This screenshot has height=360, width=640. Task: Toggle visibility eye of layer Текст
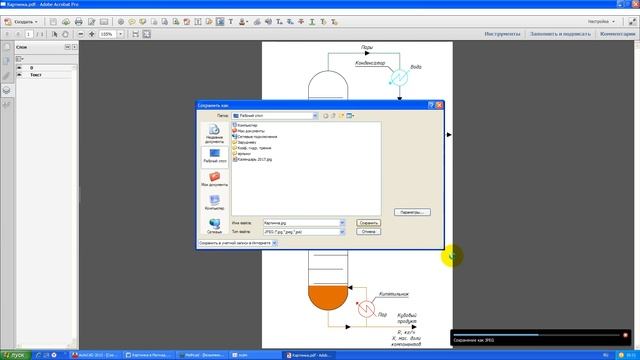pos(19,75)
